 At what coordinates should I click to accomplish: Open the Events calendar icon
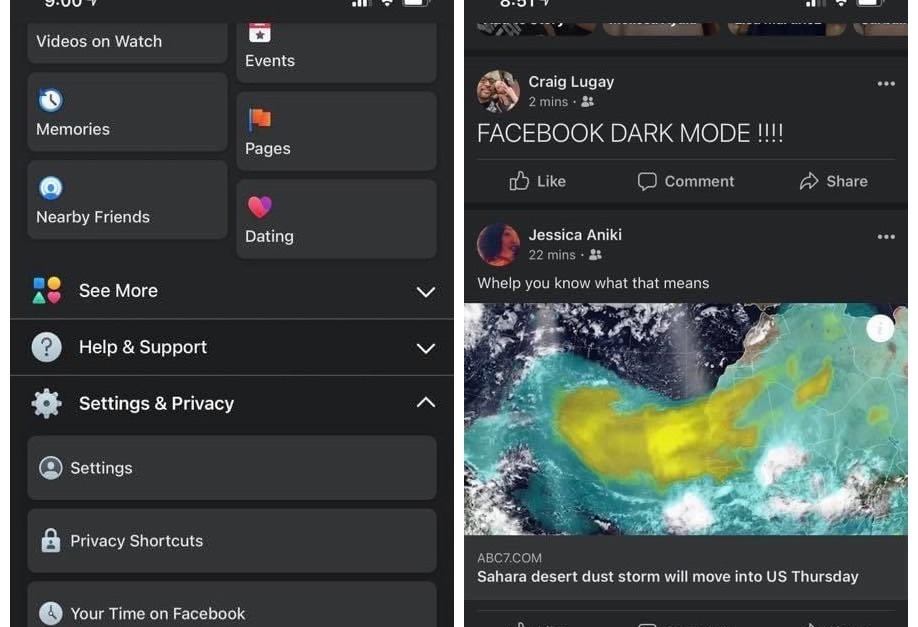click(x=259, y=33)
